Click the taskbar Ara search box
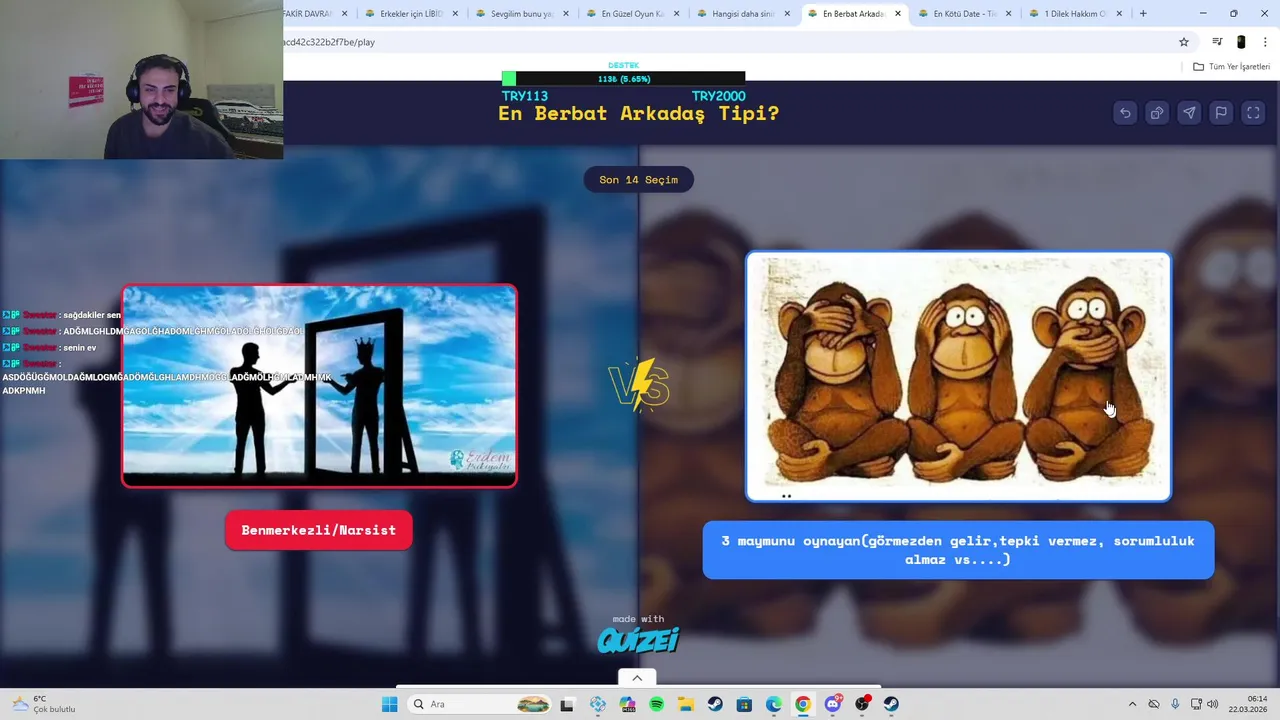The image size is (1280, 720). pyautogui.click(x=480, y=704)
